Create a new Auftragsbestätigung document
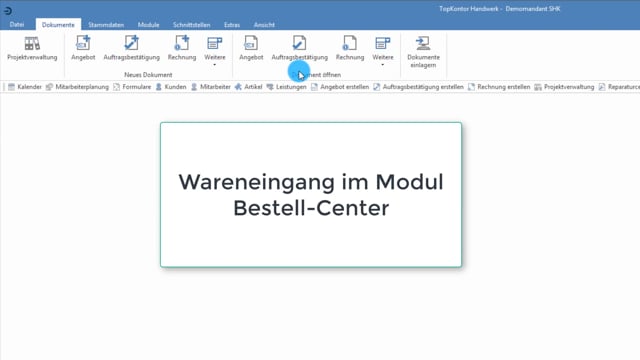This screenshot has height=360, width=640. click(131, 49)
